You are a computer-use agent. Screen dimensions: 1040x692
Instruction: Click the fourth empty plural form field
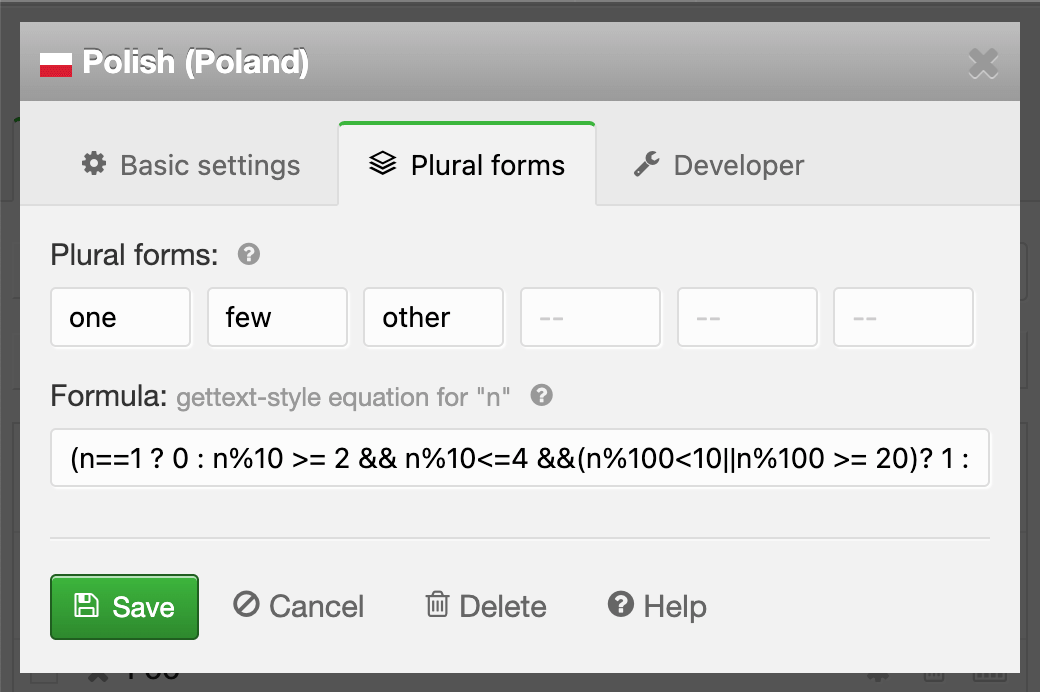coord(590,318)
